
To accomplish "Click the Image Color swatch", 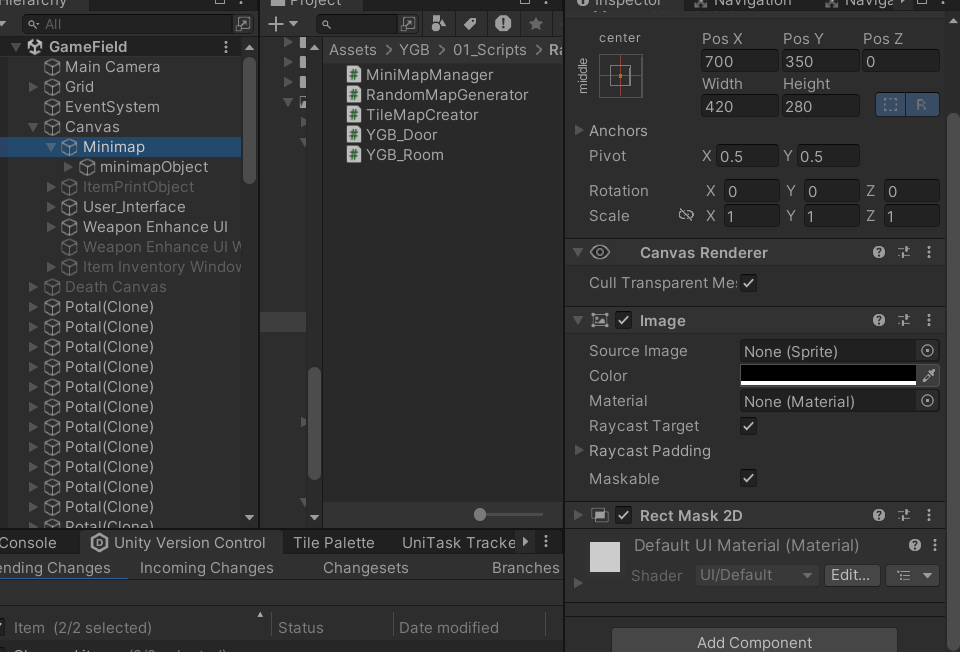I will pyautogui.click(x=828, y=375).
